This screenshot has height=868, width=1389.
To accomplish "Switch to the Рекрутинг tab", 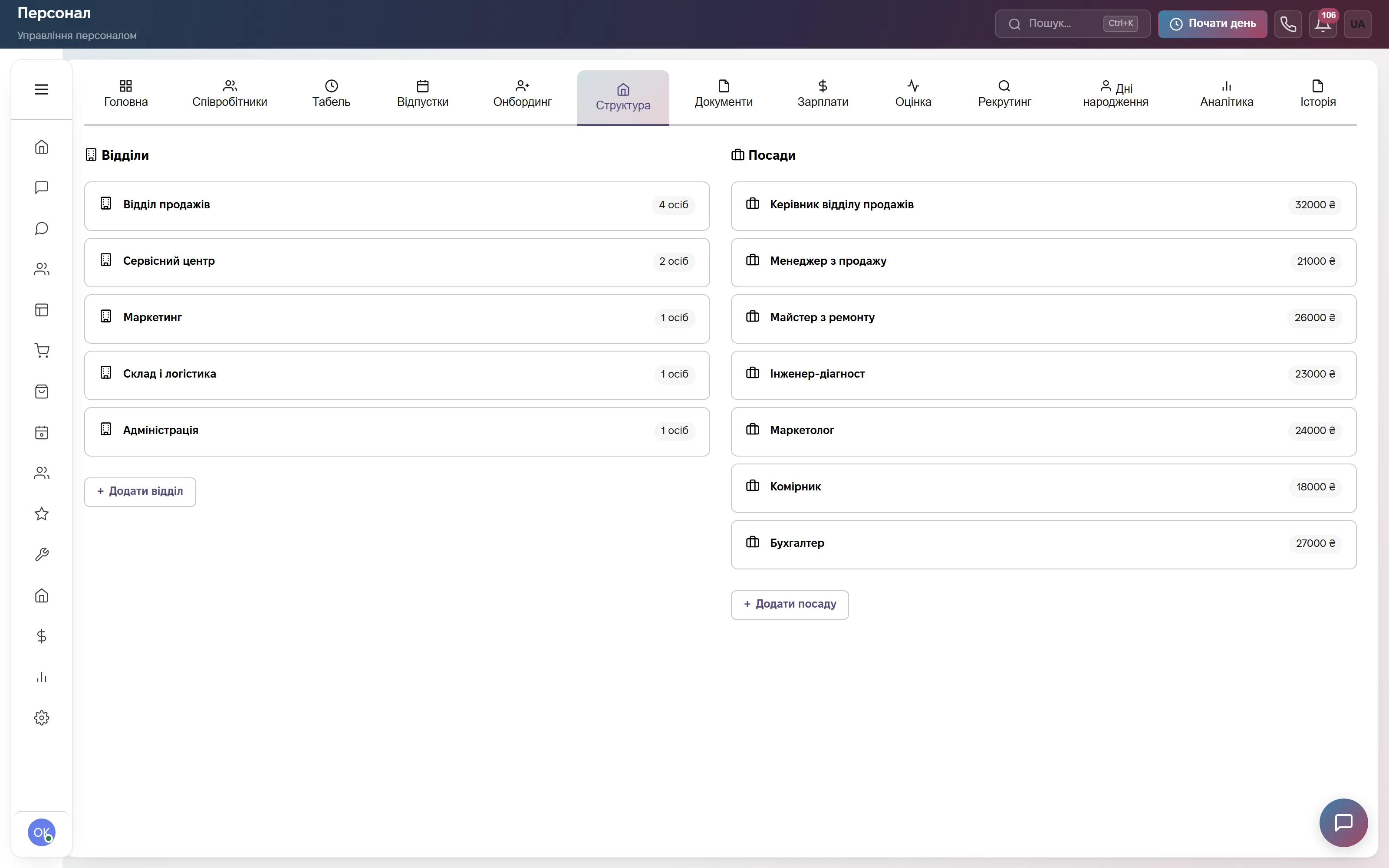I will tap(1004, 94).
